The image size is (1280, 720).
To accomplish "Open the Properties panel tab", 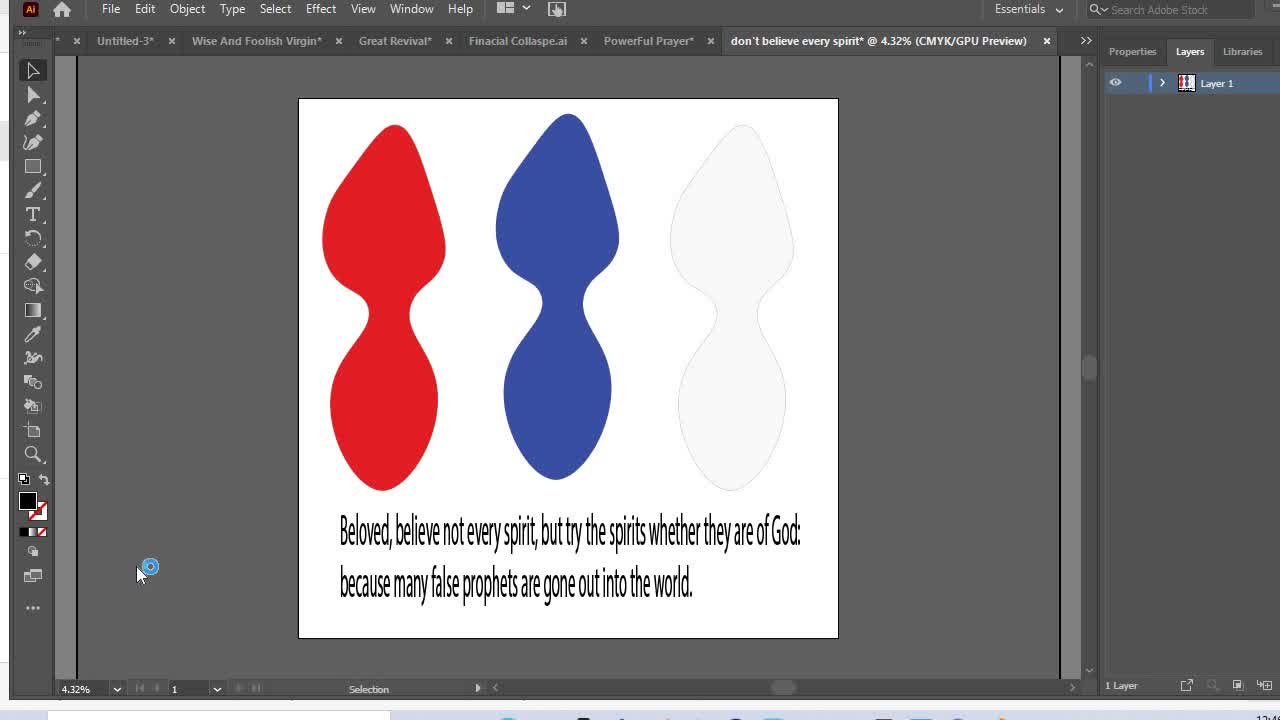I will pos(1132,52).
